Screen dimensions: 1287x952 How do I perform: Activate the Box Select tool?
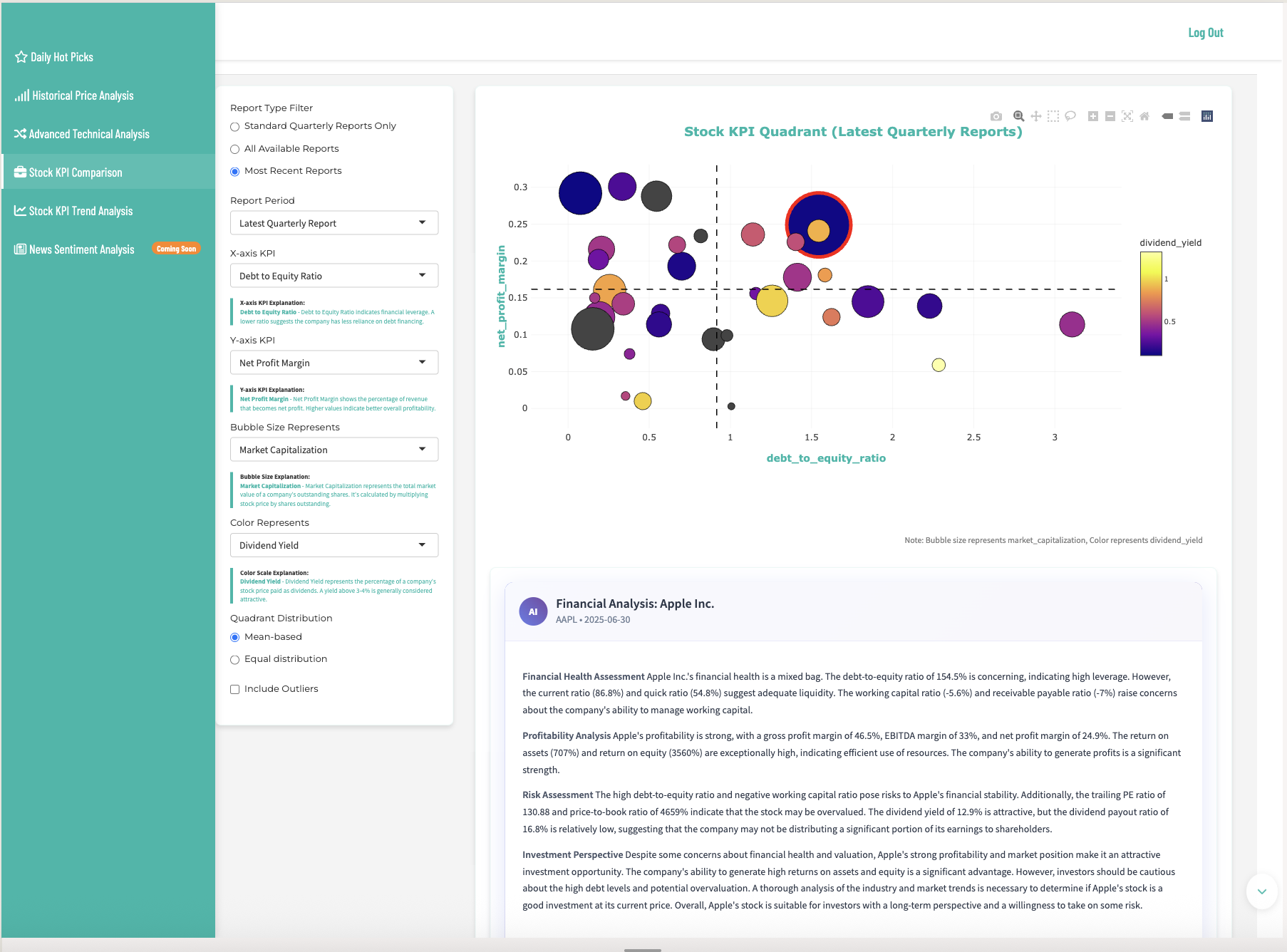[x=1053, y=116]
